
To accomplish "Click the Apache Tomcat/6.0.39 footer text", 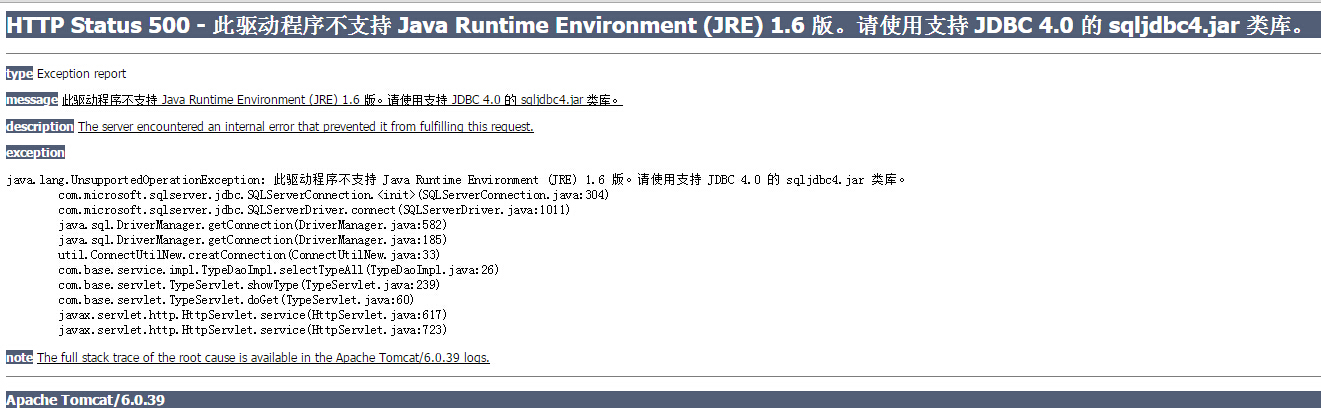I will click(x=85, y=400).
